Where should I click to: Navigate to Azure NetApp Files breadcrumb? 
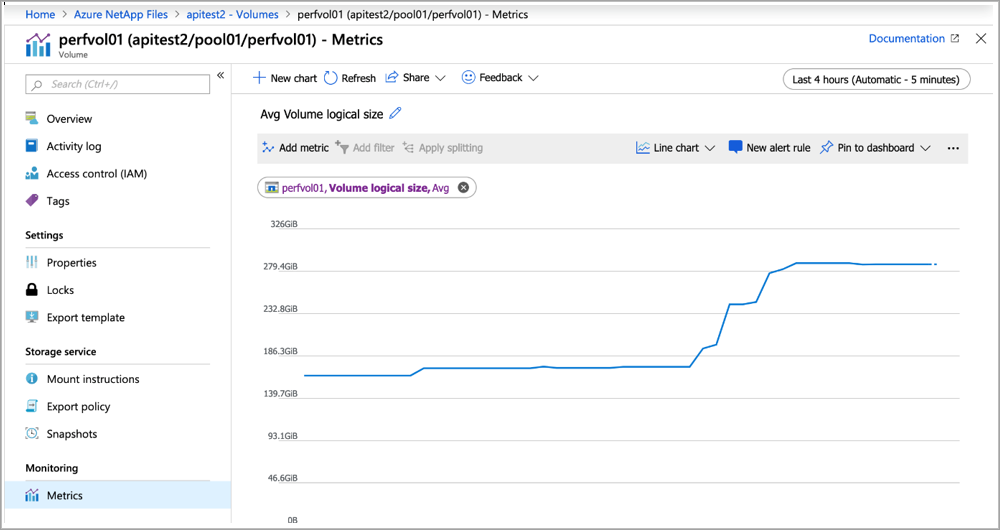(120, 15)
